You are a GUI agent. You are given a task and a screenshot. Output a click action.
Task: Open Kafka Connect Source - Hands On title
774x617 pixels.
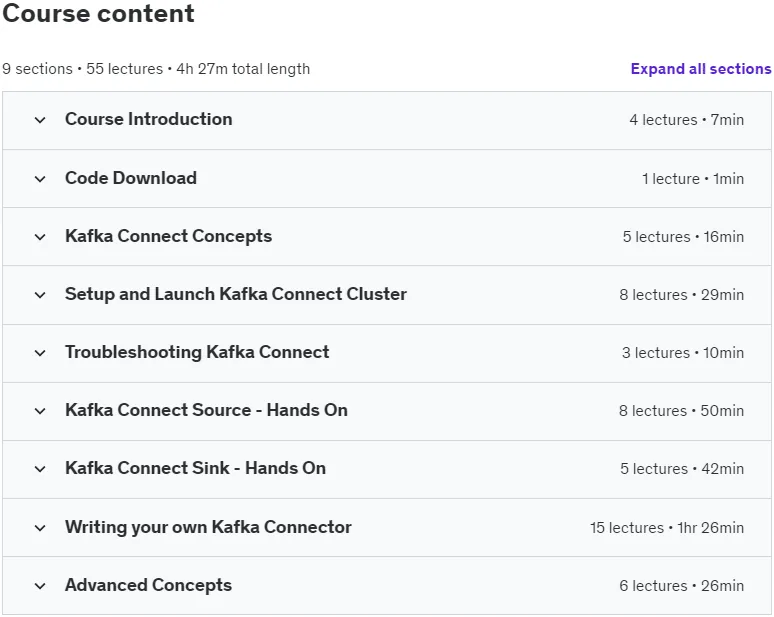pos(206,410)
